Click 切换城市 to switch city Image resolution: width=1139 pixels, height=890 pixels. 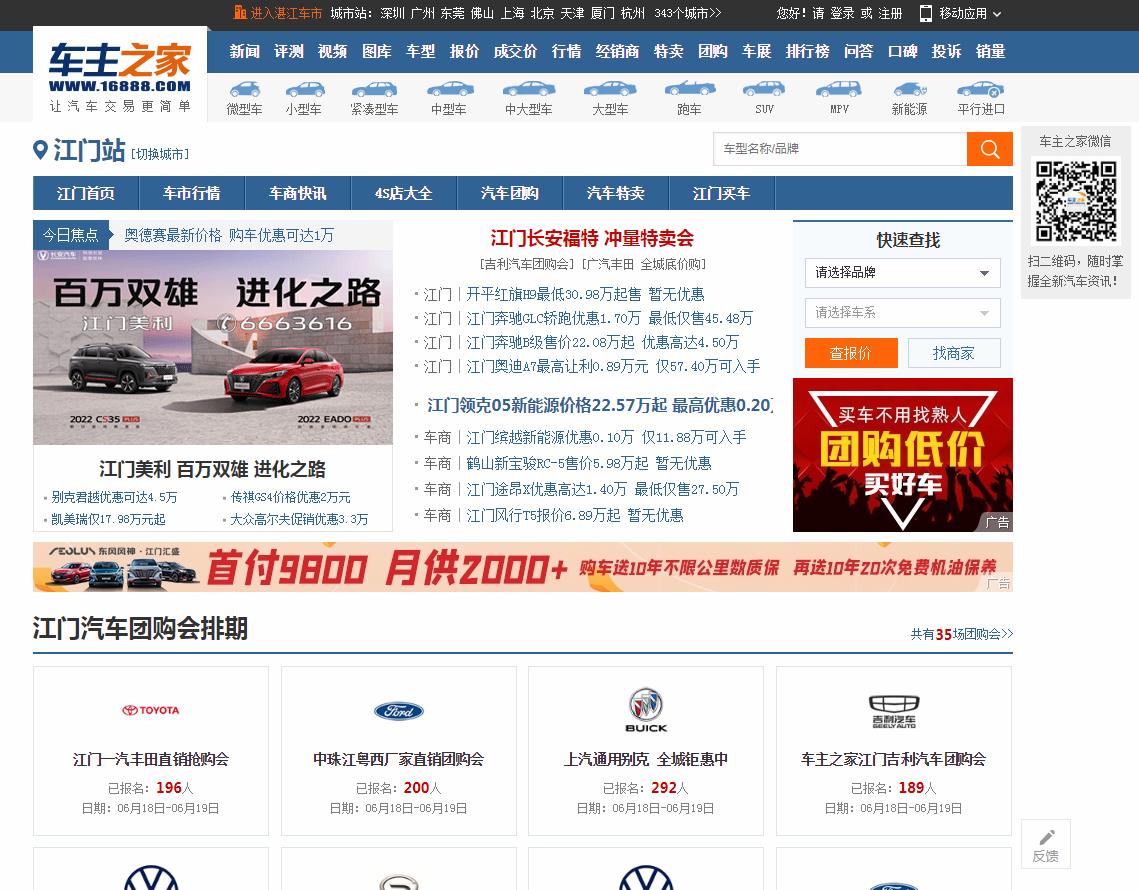[x=160, y=154]
